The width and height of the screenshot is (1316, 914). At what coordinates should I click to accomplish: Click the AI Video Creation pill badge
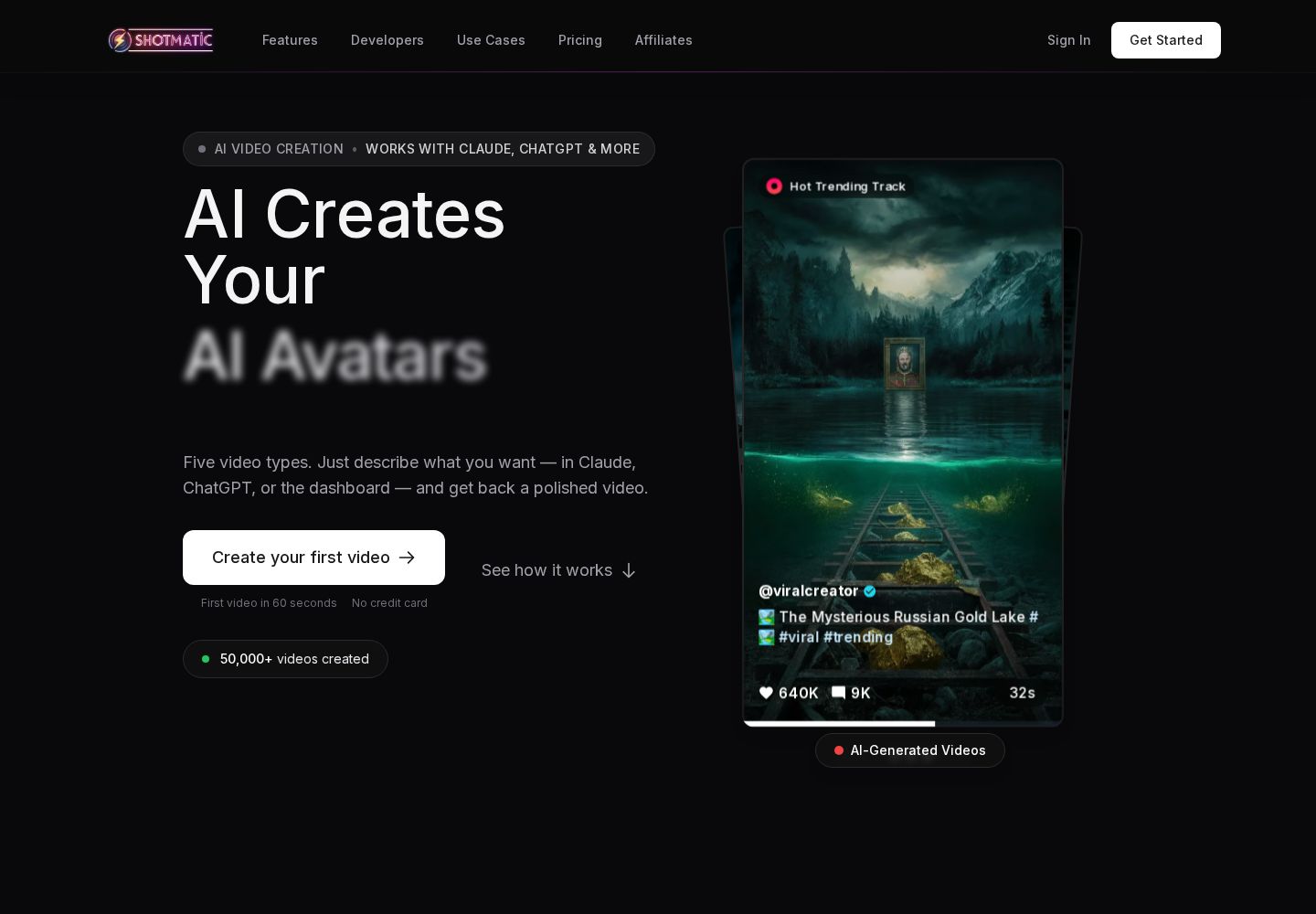click(419, 149)
